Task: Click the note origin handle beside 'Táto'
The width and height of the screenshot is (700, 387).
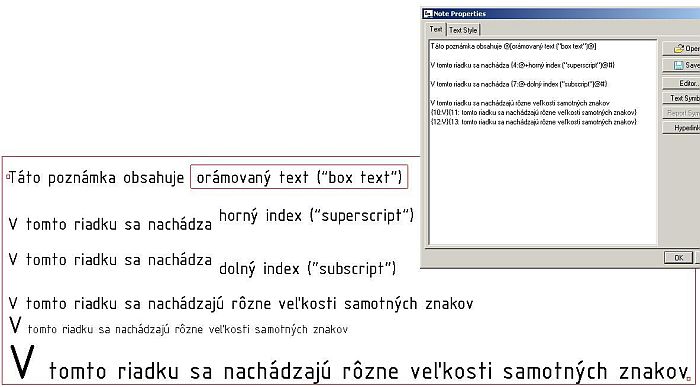Action: 8,177
